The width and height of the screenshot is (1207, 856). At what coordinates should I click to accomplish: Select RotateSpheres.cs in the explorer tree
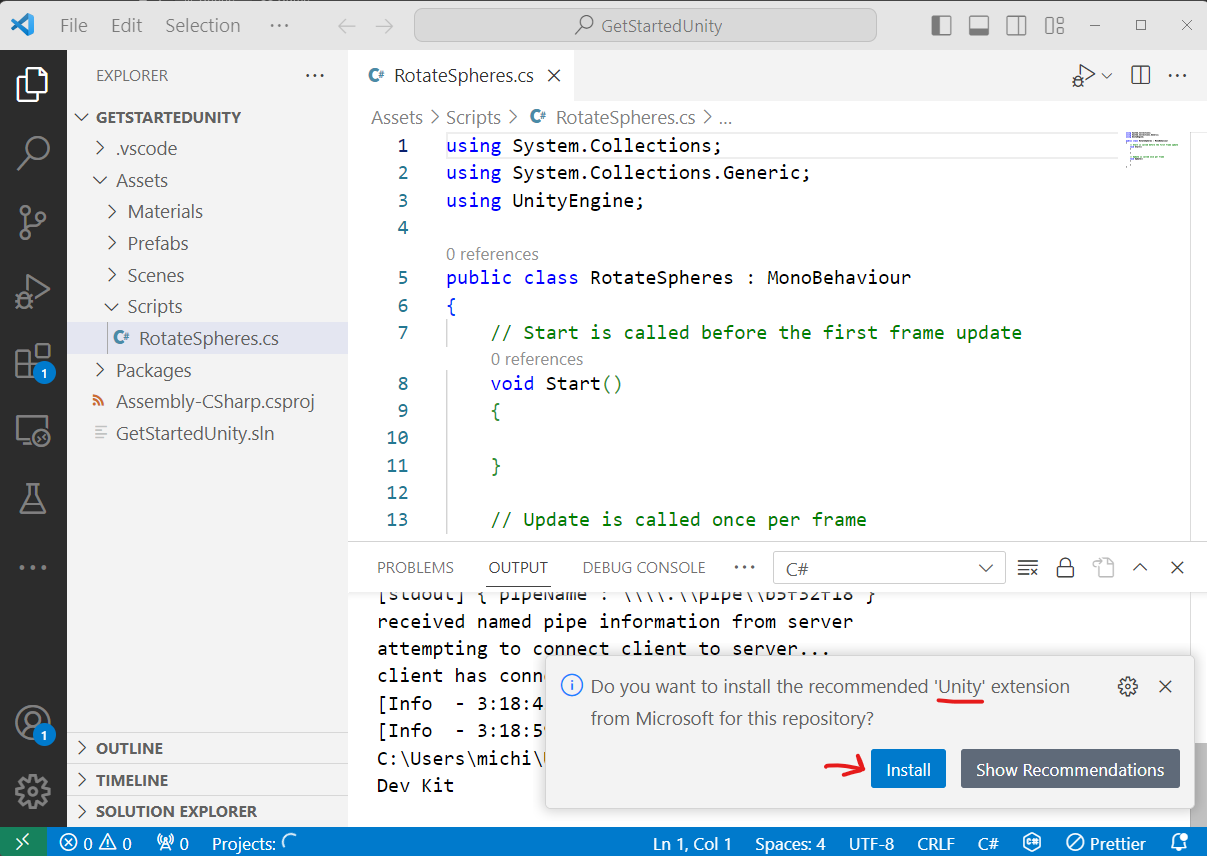pos(208,339)
